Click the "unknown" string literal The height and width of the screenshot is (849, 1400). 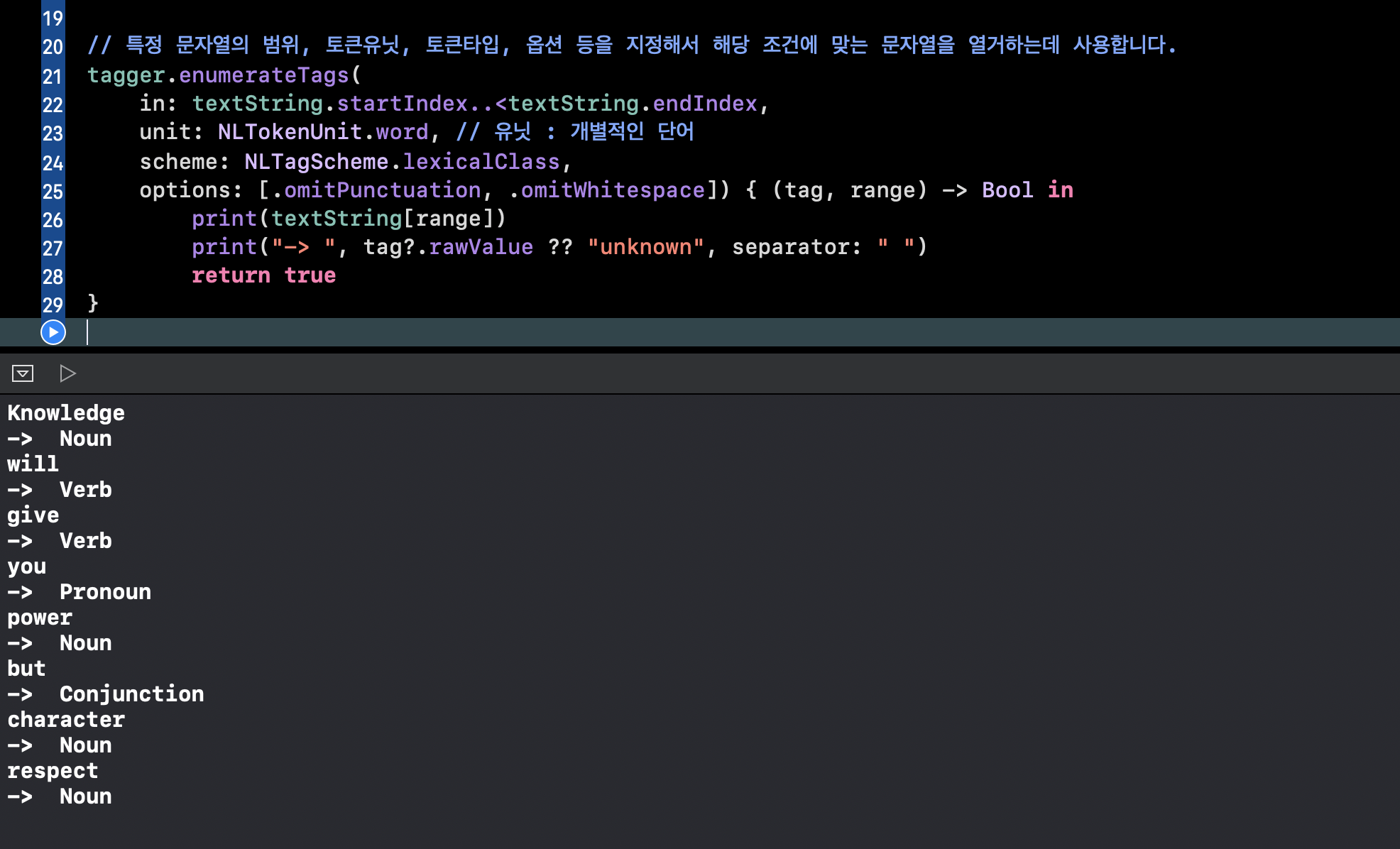tap(645, 247)
